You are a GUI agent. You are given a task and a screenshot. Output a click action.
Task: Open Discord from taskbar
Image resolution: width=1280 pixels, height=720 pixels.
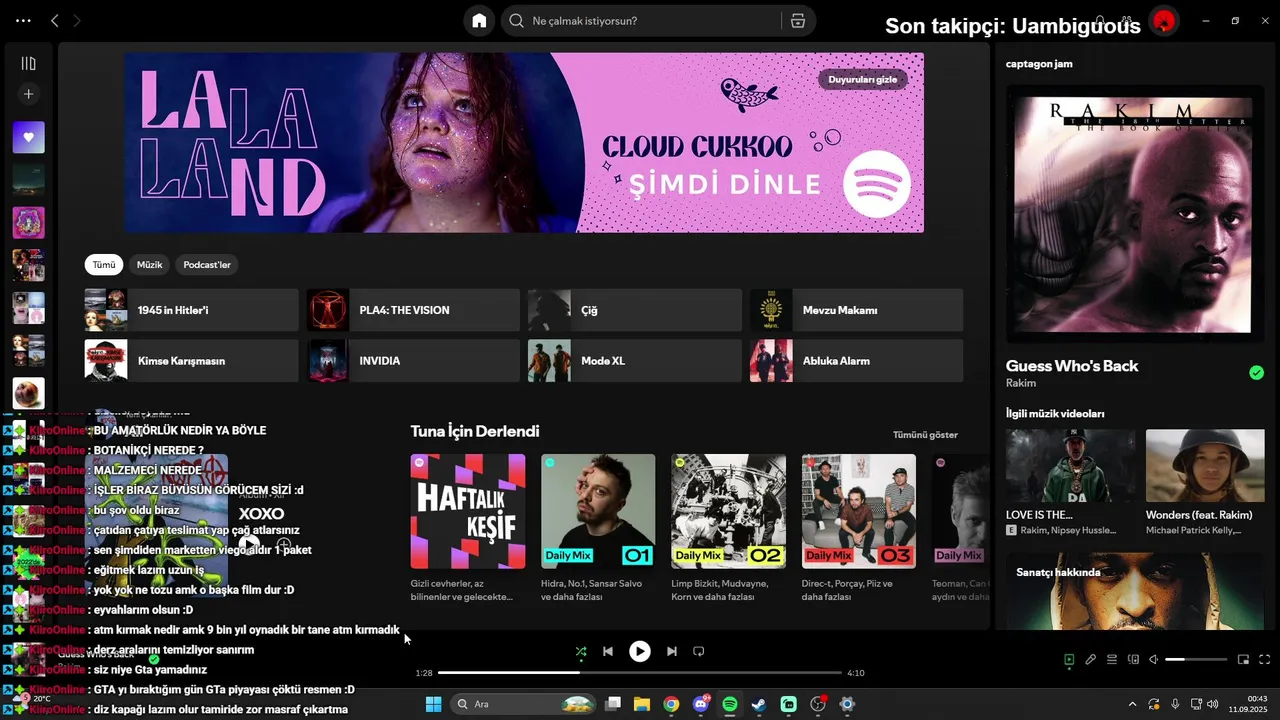[x=701, y=704]
